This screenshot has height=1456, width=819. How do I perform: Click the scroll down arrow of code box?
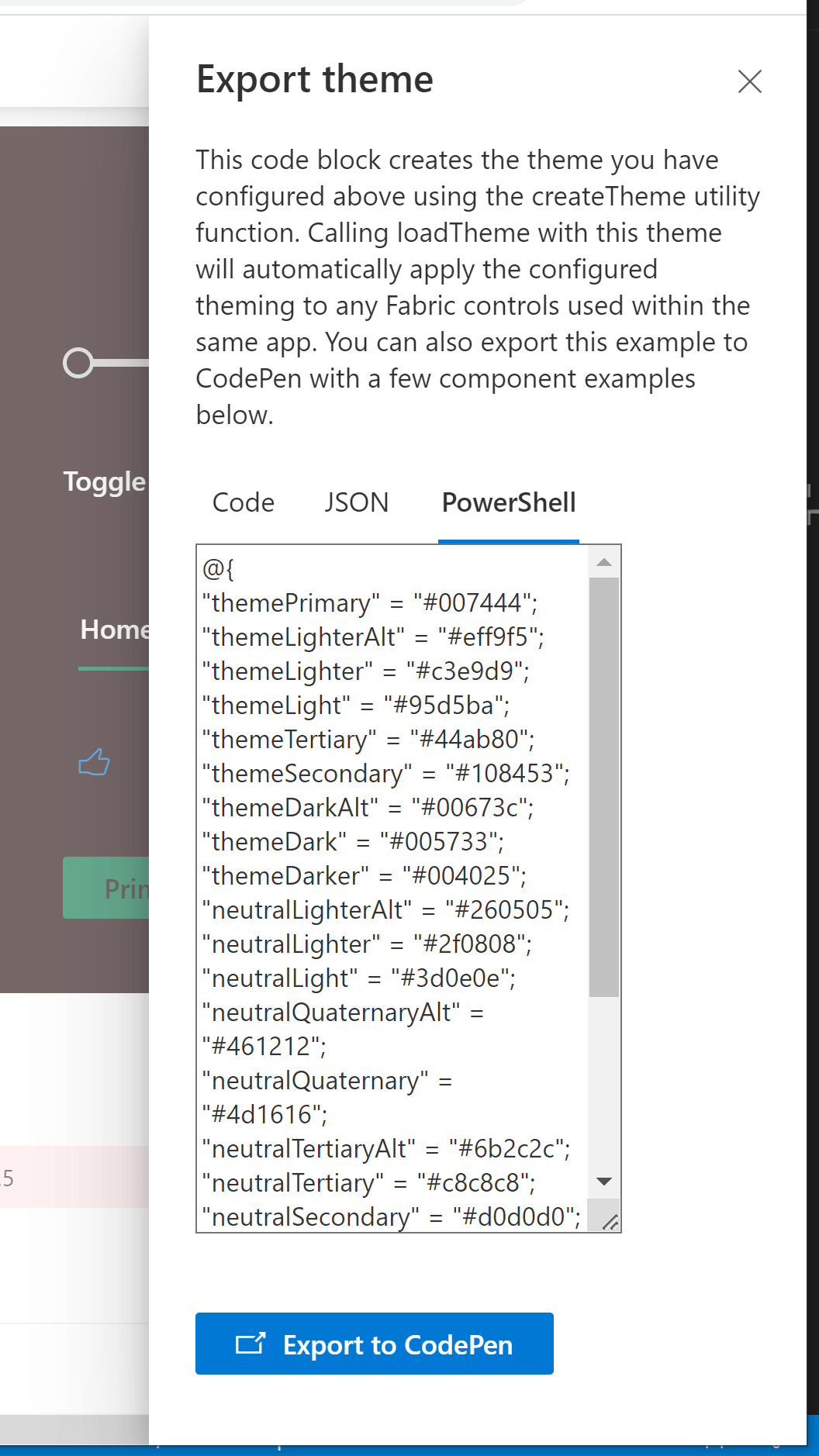click(x=604, y=1182)
